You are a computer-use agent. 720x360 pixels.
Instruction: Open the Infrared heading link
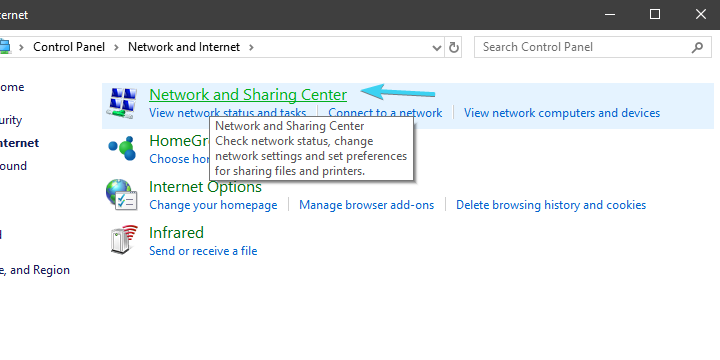pyautogui.click(x=176, y=233)
